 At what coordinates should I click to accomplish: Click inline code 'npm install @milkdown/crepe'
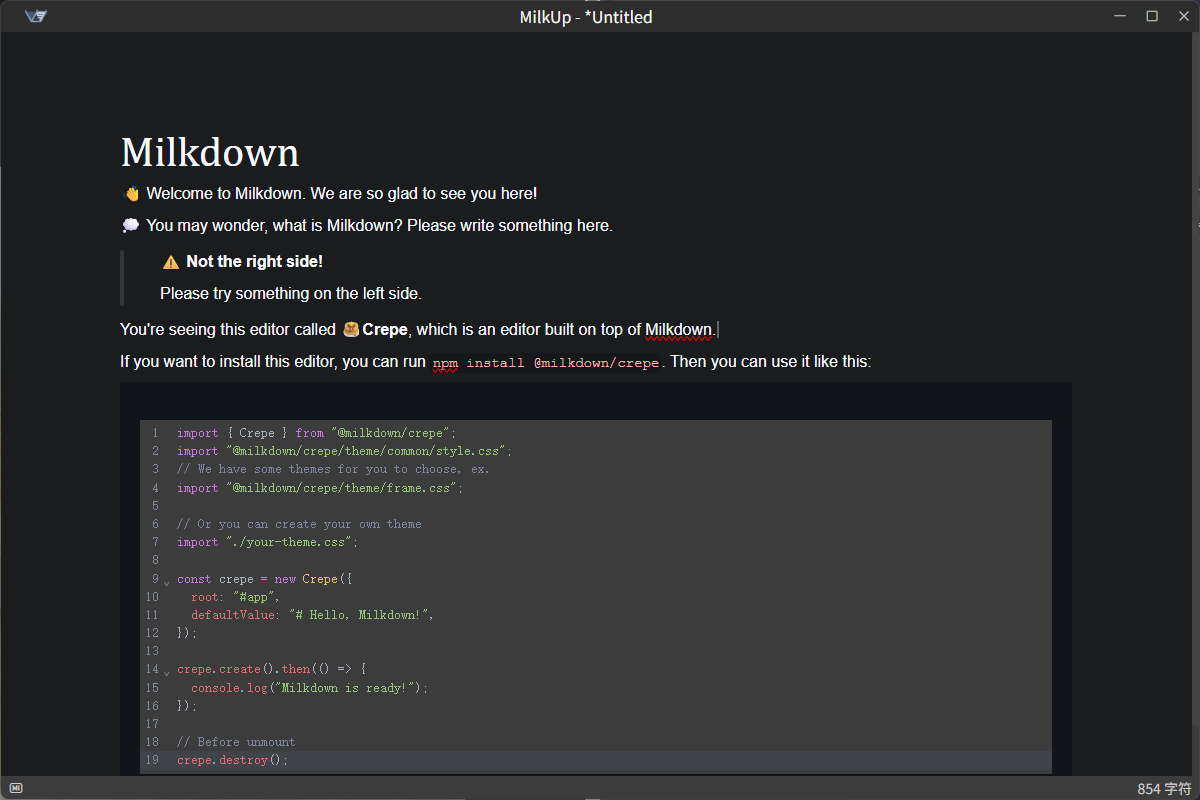546,363
